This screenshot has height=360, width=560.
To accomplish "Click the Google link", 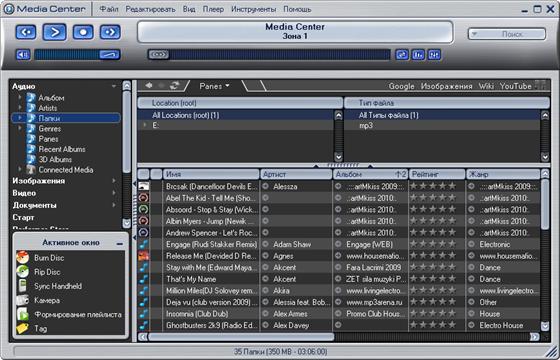I will click(x=401, y=86).
